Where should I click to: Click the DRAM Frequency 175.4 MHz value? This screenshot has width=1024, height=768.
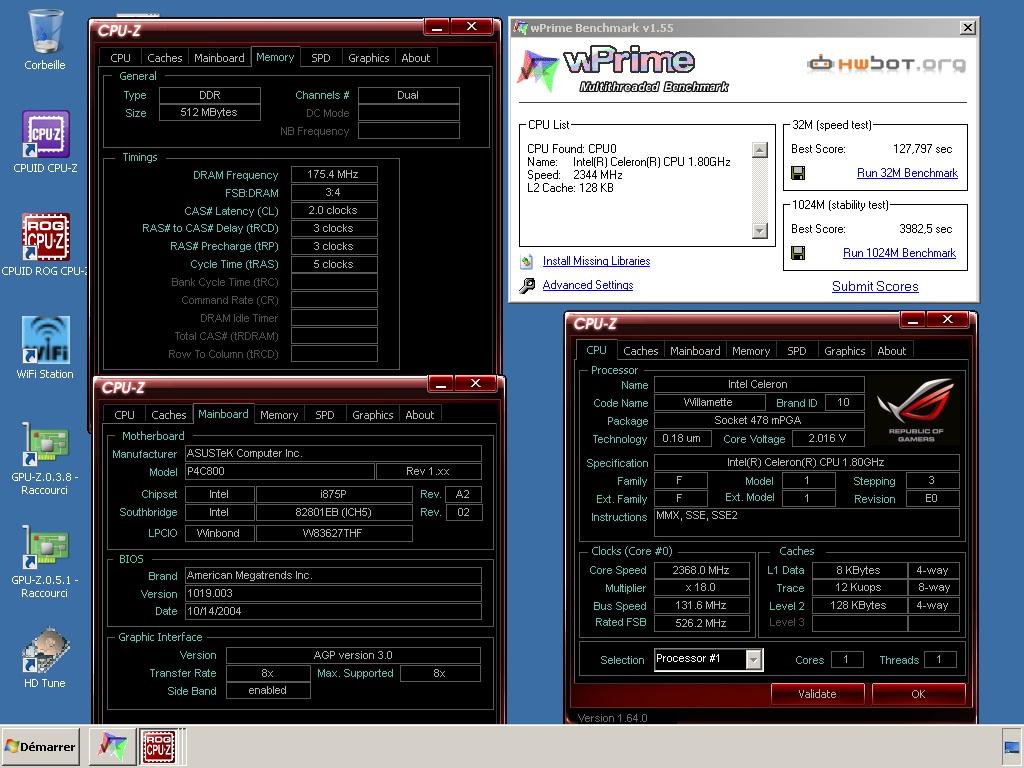point(334,174)
